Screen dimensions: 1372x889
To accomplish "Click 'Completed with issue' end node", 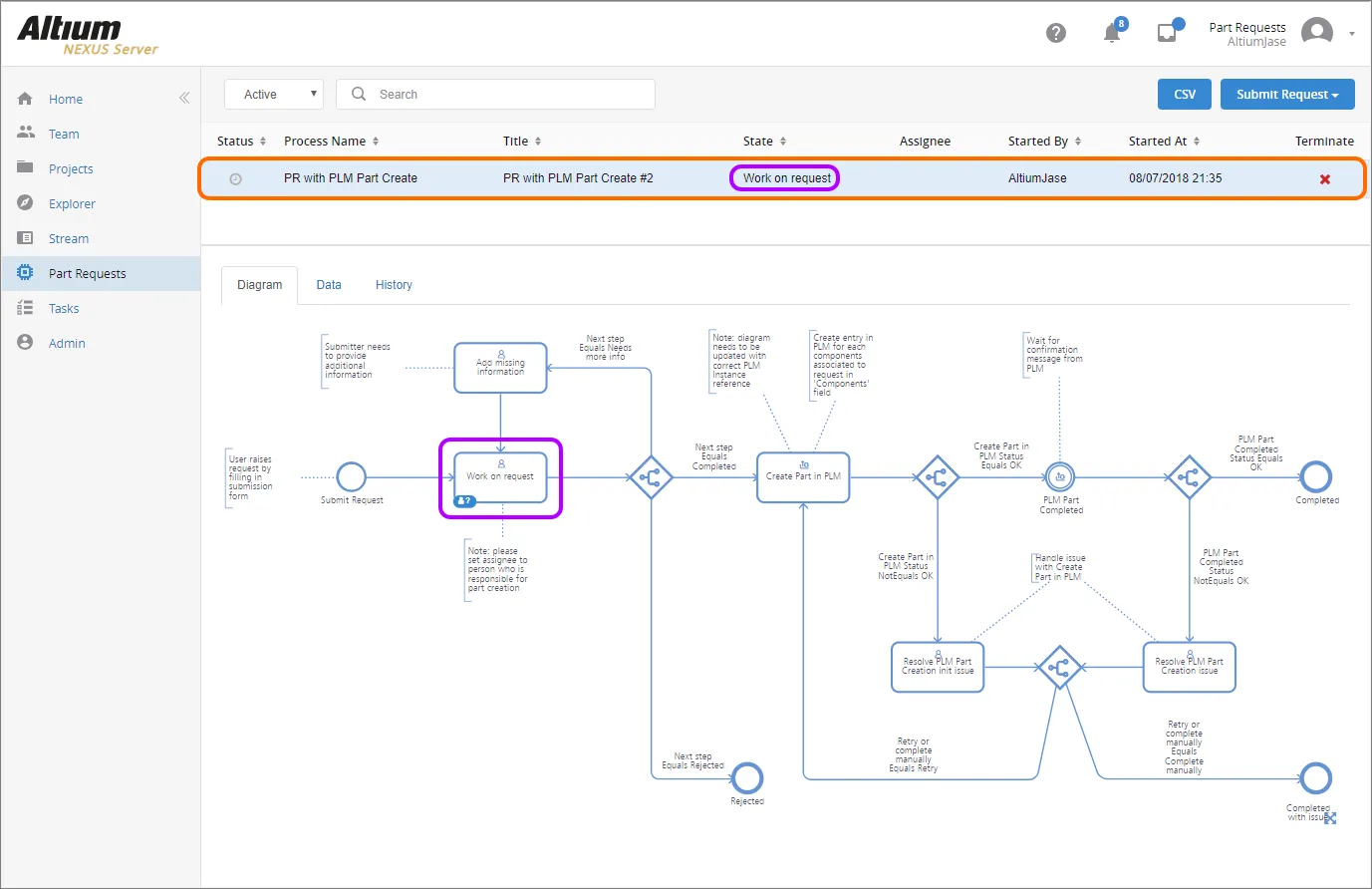I will click(1316, 778).
